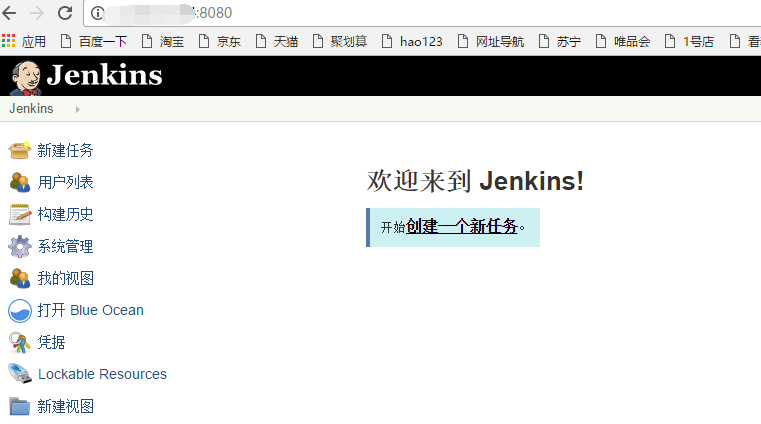Expand the Jenkins breadcrumb arrow menu
Screen dimensions: 761x424
pyautogui.click(x=78, y=109)
